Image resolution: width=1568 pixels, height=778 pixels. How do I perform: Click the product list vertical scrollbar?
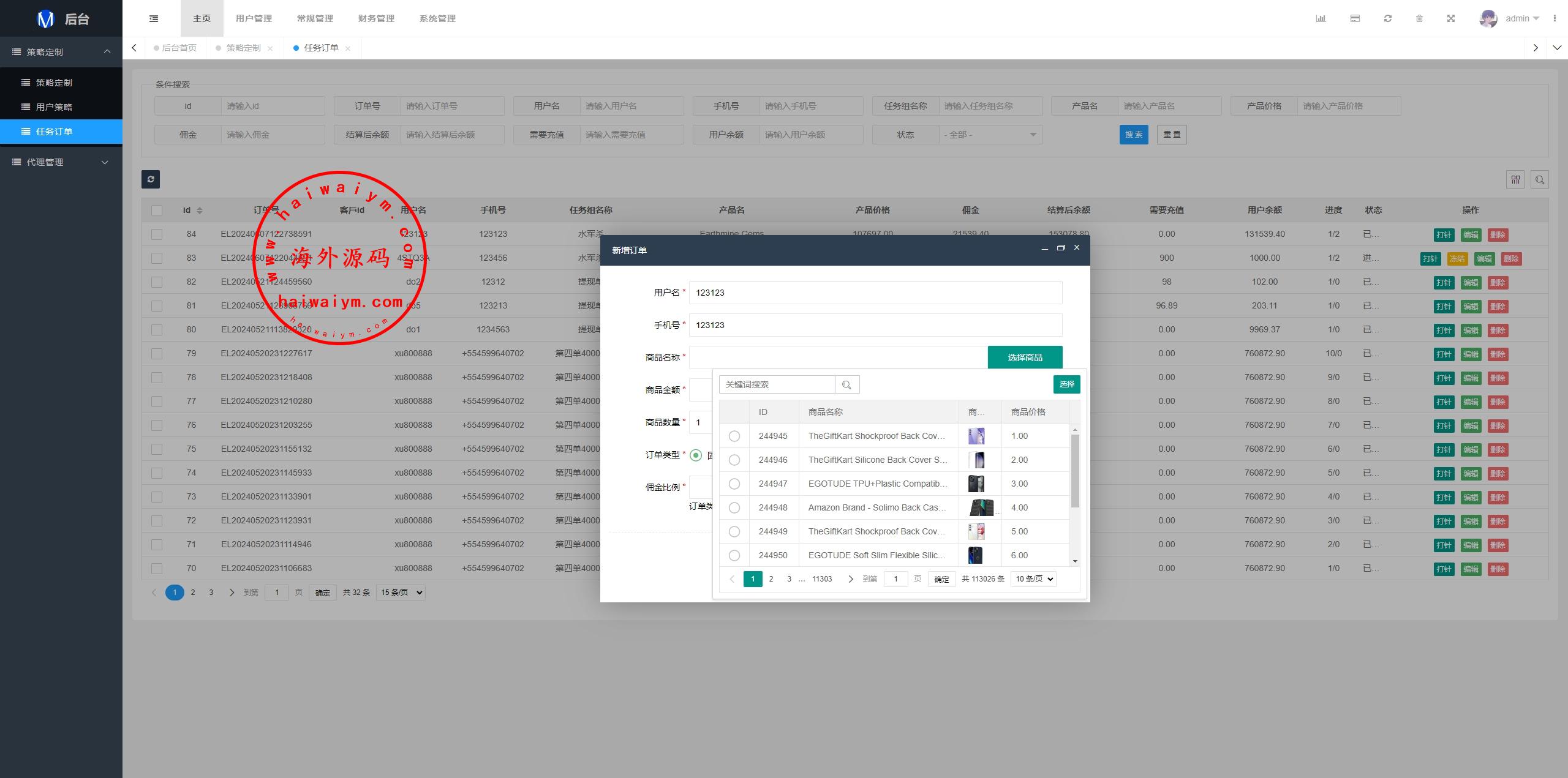[1075, 471]
